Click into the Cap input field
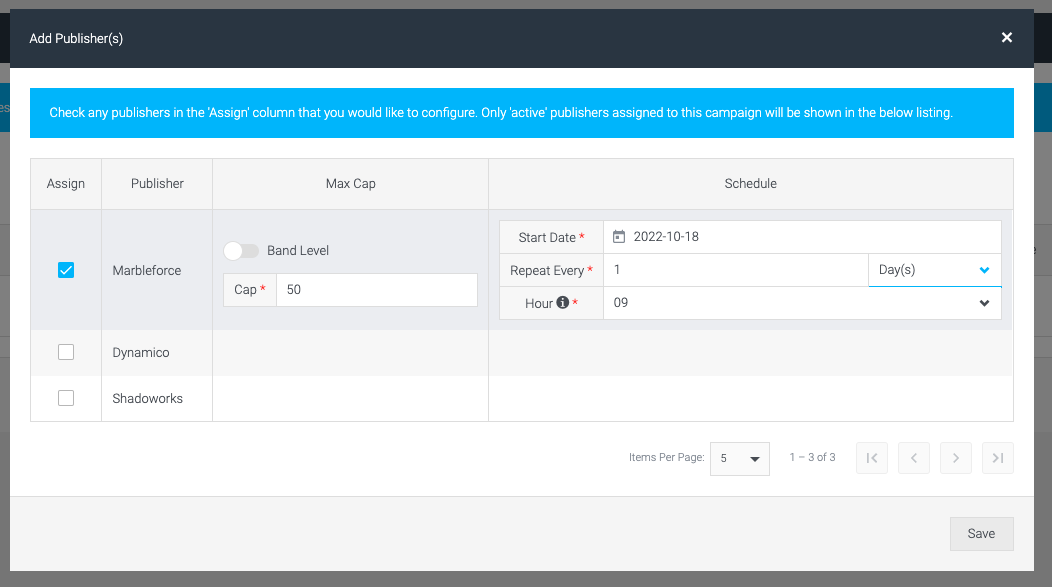The width and height of the screenshot is (1052, 587). 376,290
